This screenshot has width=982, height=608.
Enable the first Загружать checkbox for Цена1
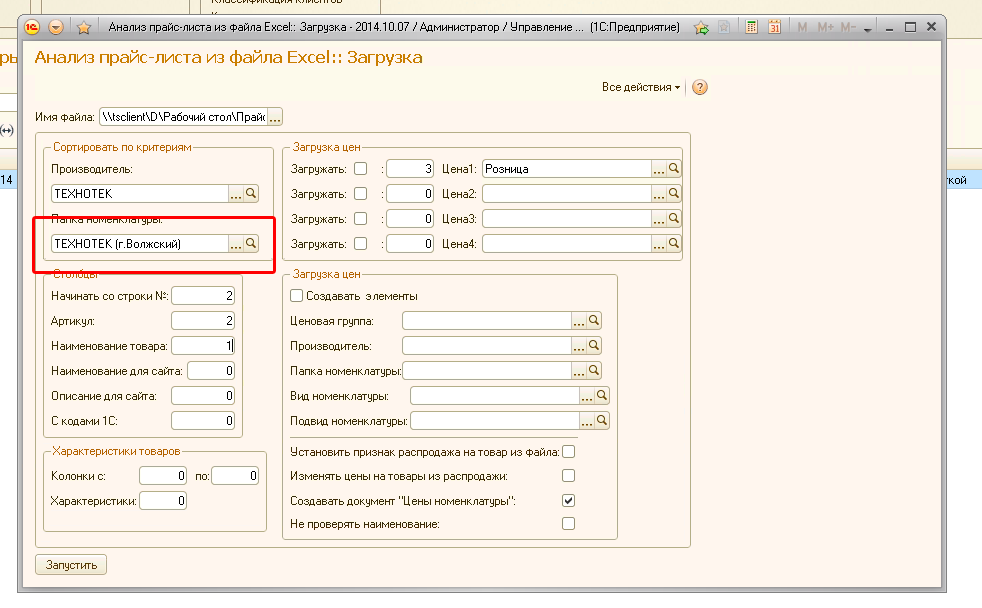[361, 168]
